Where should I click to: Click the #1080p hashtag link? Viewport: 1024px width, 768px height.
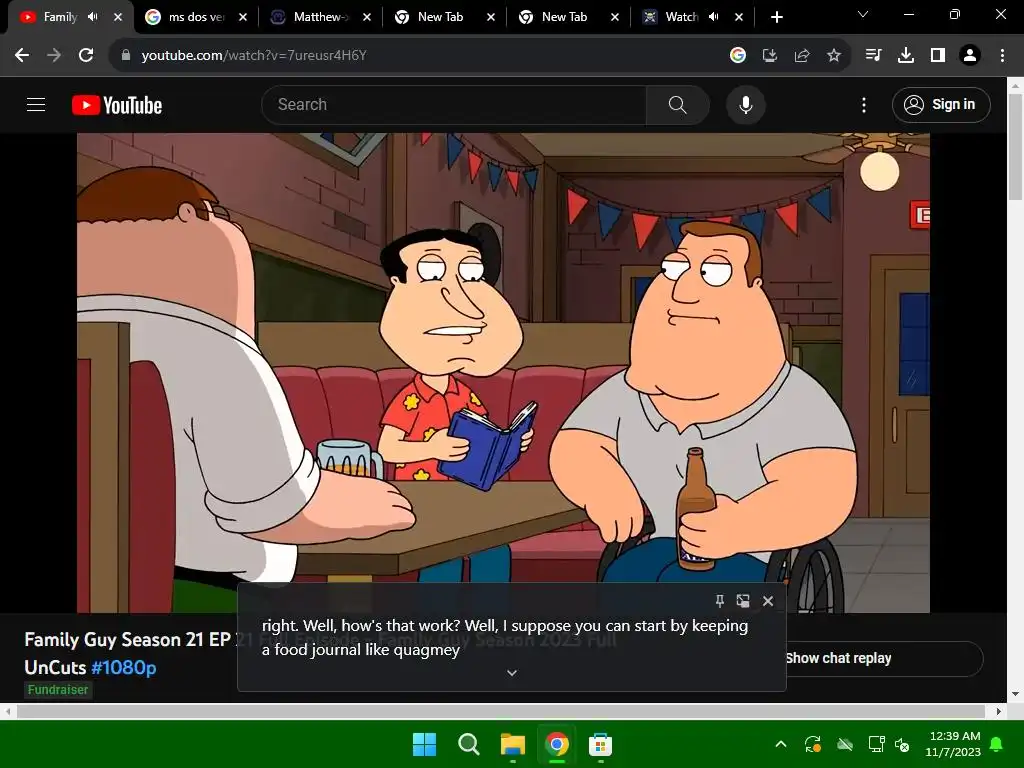pos(123,667)
